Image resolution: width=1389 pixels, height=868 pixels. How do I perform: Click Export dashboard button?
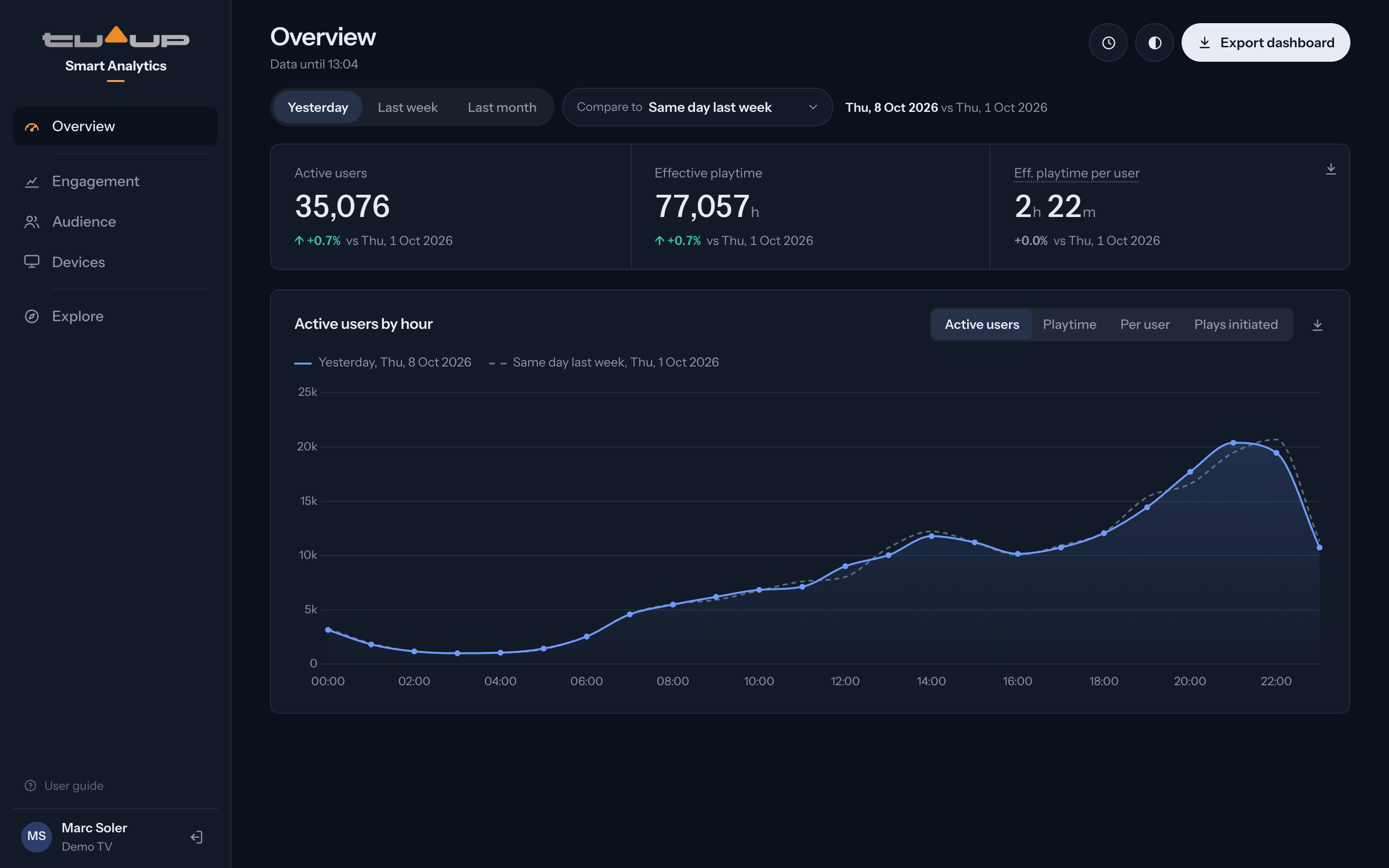point(1266,42)
